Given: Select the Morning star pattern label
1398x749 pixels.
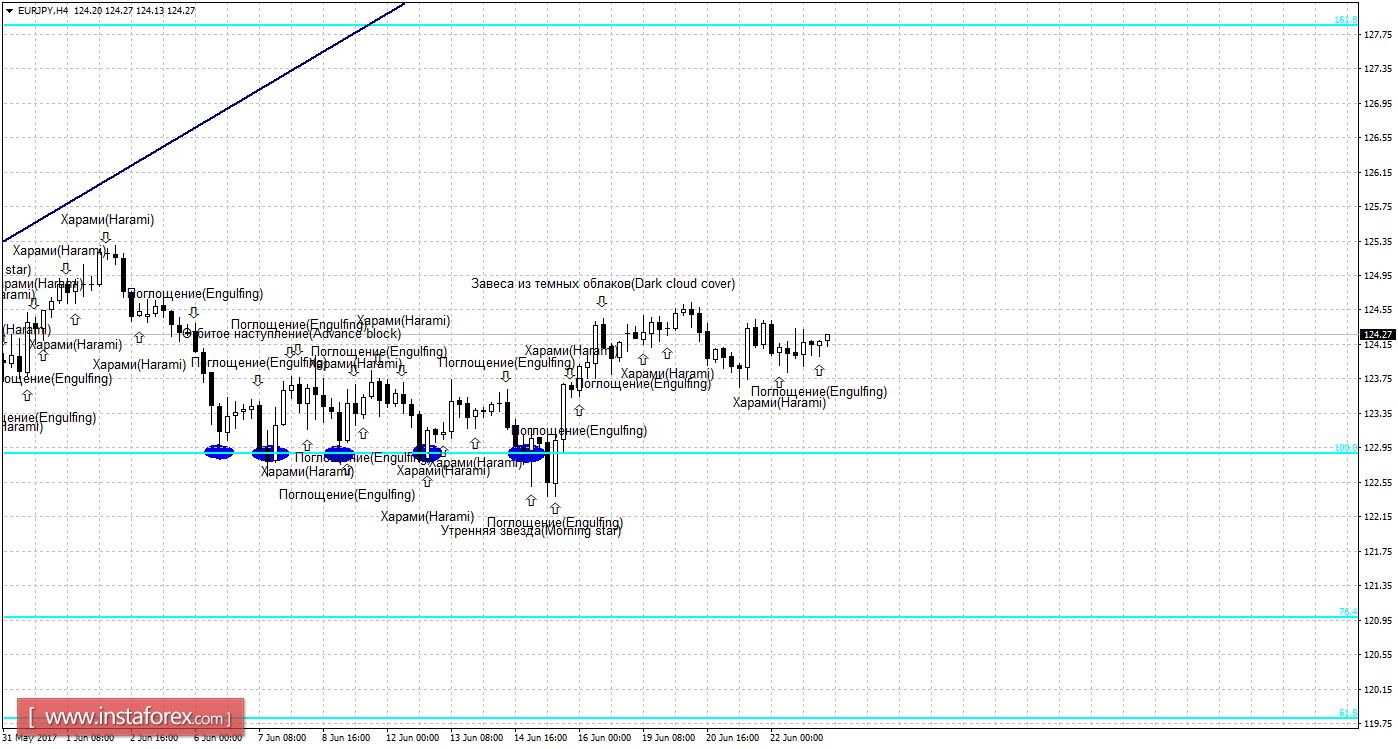Looking at the screenshot, I should click(531, 531).
